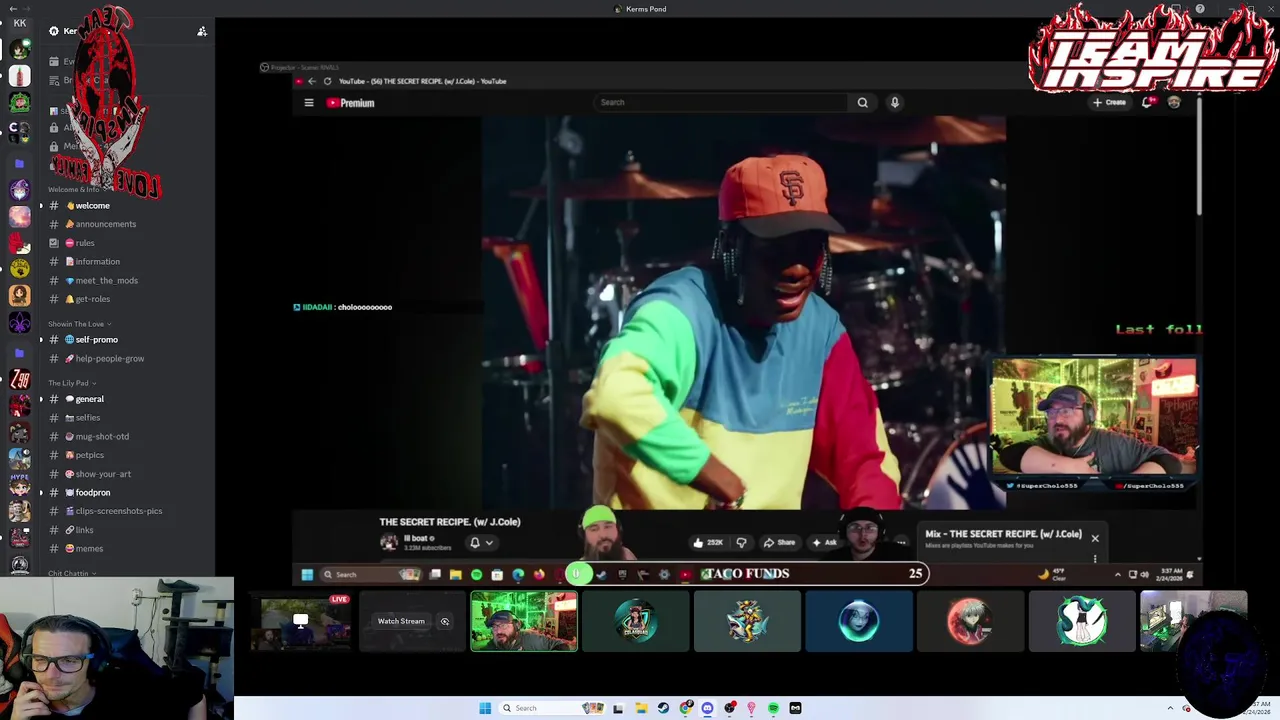The width and height of the screenshot is (1280, 720).
Task: Open YouTube notifications bell
Action: [1148, 102]
